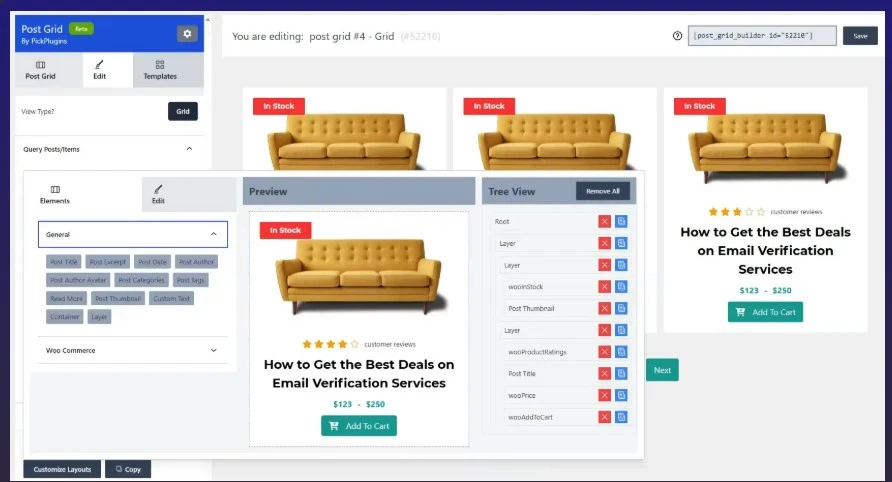Open the Elements tab in layout editor
892x482 pixels.
tap(55, 194)
